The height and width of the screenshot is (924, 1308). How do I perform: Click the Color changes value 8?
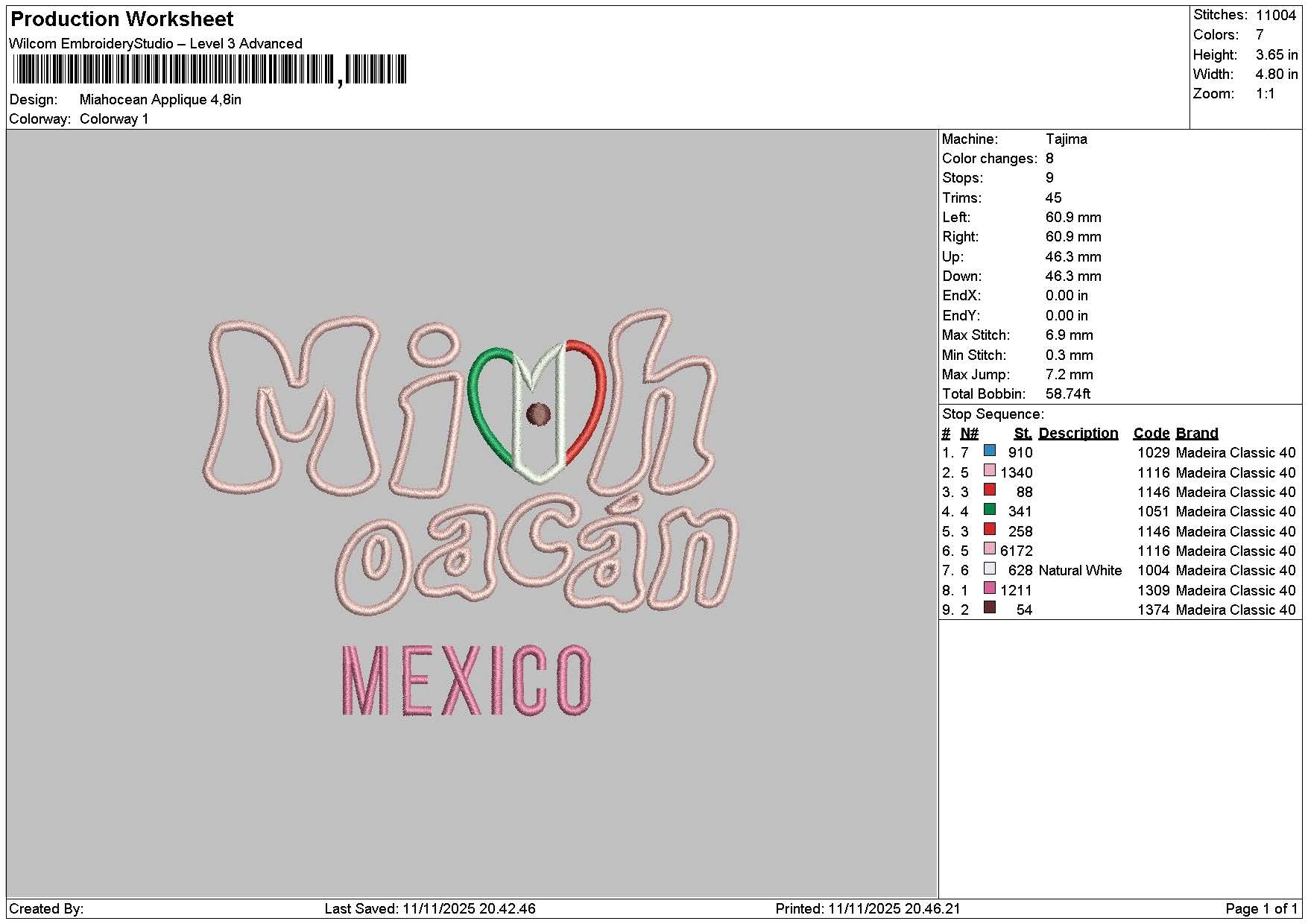tap(1049, 158)
